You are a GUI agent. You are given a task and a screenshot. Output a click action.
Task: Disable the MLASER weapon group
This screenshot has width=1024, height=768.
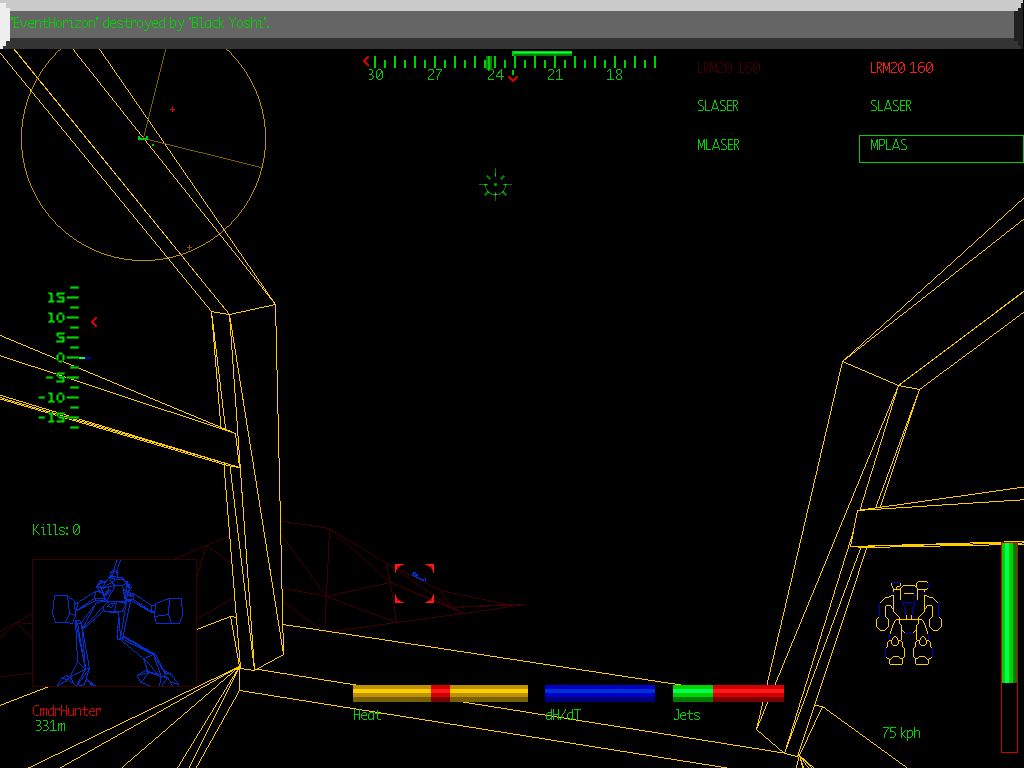pyautogui.click(x=718, y=144)
